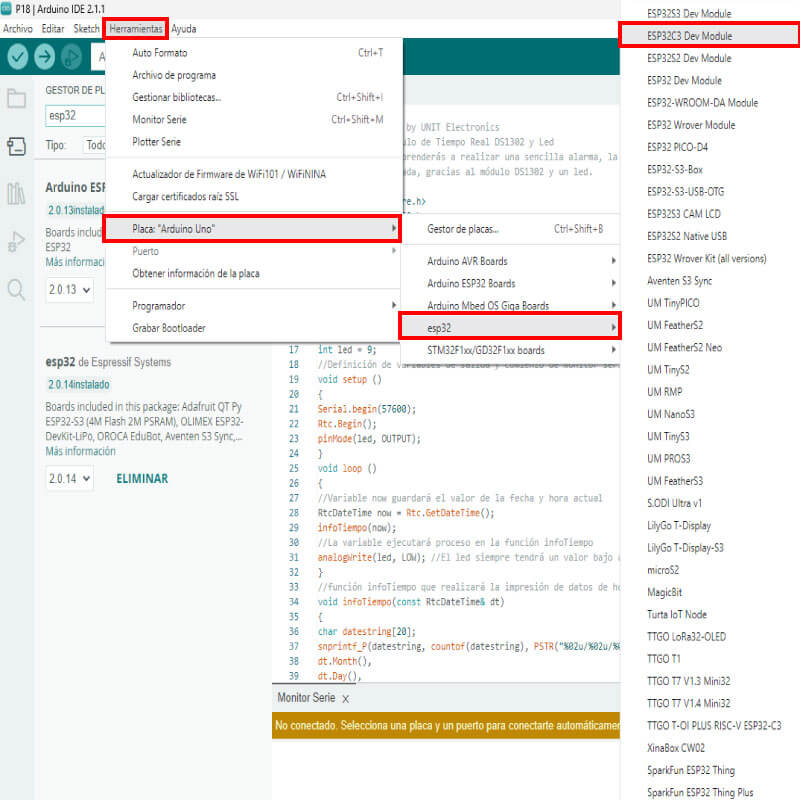Open the Ayuda menu

click(184, 29)
